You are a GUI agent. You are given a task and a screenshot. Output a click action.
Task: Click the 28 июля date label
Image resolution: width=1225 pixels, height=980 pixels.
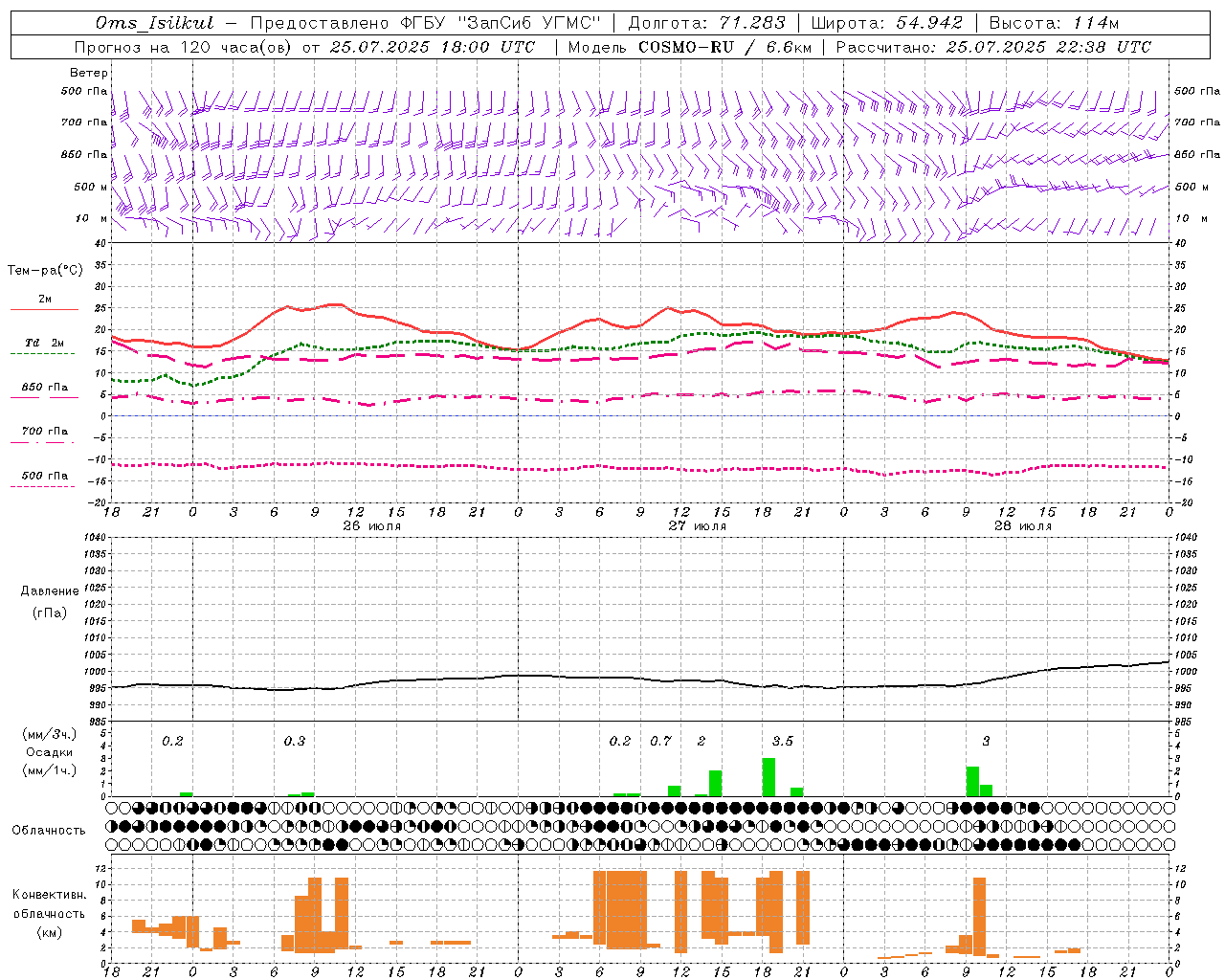click(x=1023, y=526)
